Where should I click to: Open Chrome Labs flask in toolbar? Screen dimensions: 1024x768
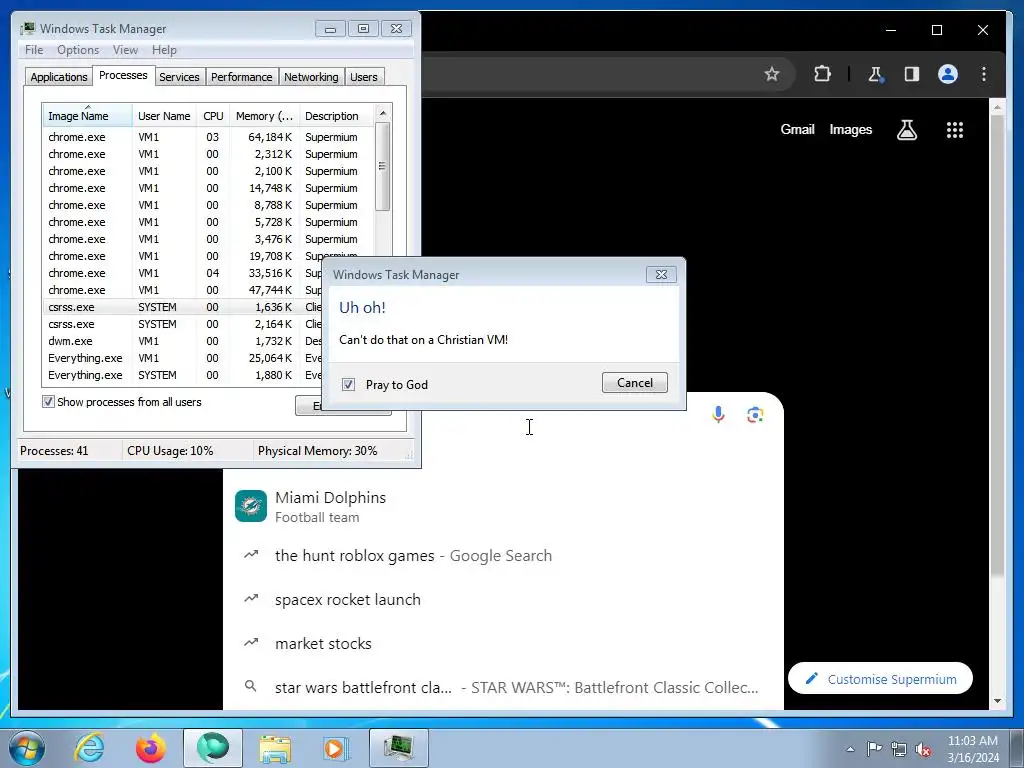pos(875,74)
